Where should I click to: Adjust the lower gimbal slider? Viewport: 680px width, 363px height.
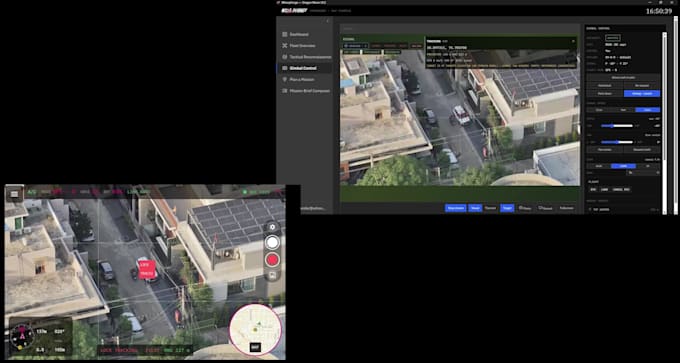click(x=617, y=142)
